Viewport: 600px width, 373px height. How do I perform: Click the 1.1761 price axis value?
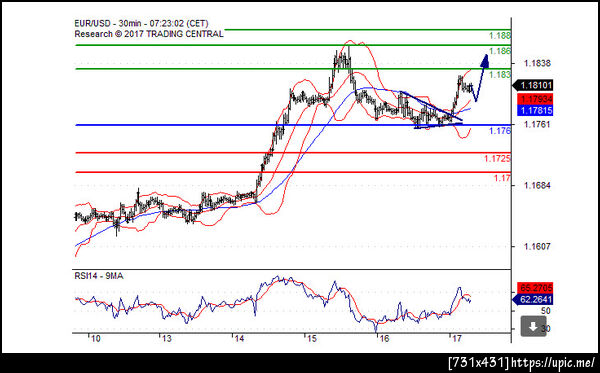[537, 124]
